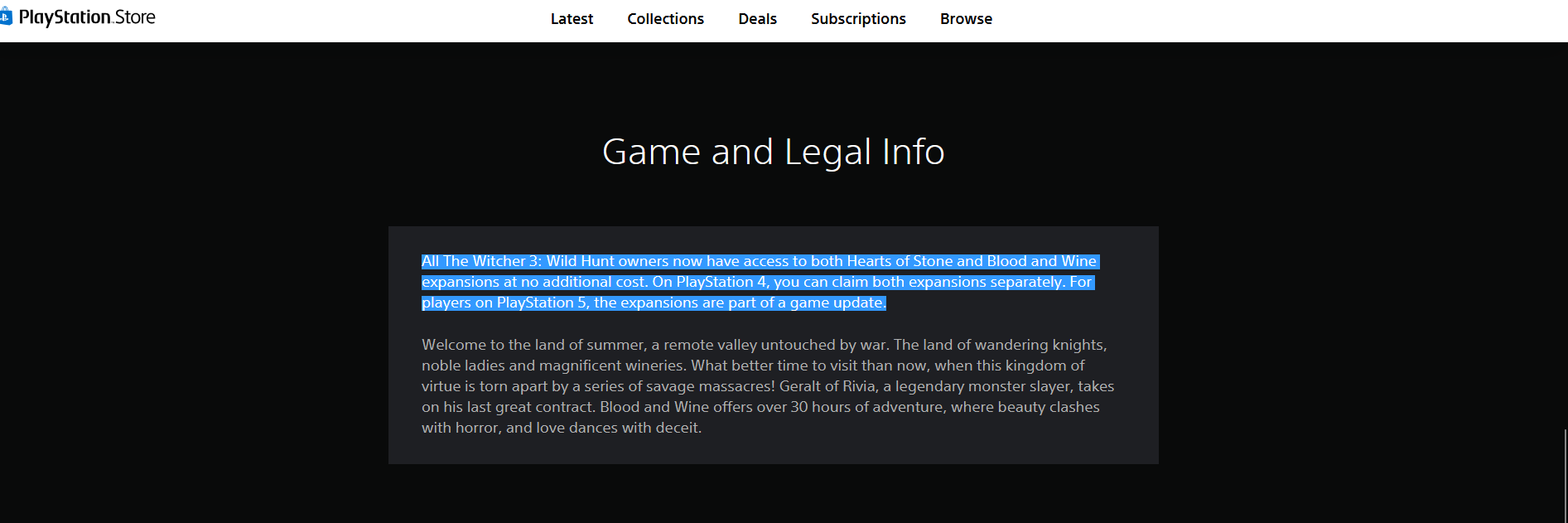Image resolution: width=1568 pixels, height=523 pixels.
Task: Open the Deals page
Action: [757, 19]
